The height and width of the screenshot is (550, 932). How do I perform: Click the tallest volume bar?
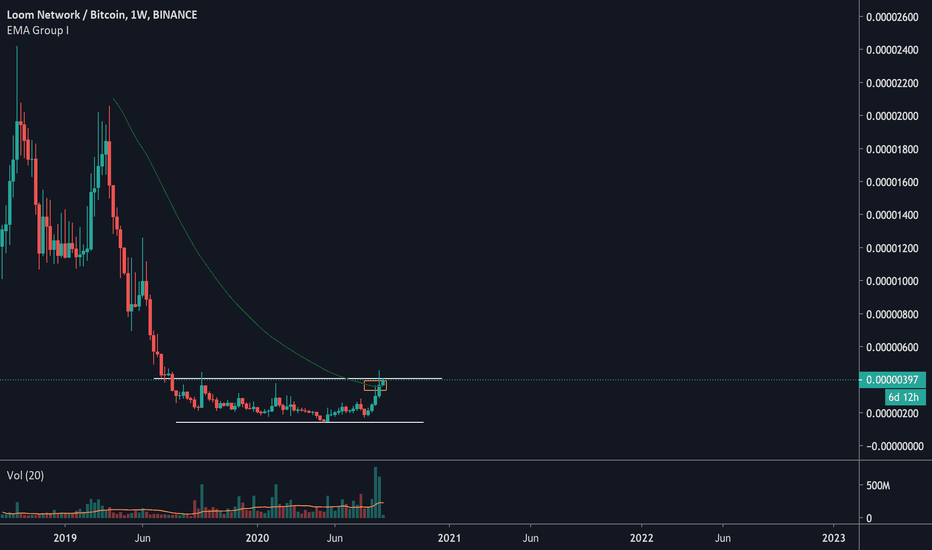coord(375,492)
